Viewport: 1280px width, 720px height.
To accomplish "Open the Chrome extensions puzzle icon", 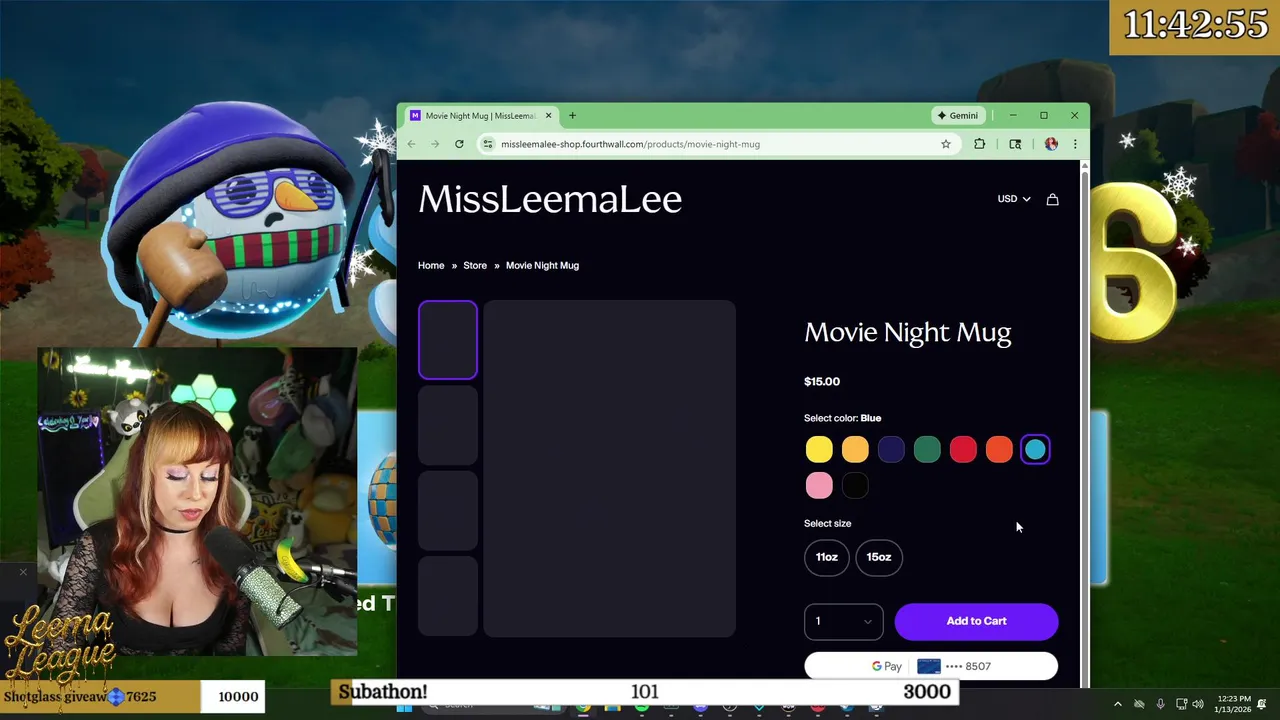I will (980, 144).
